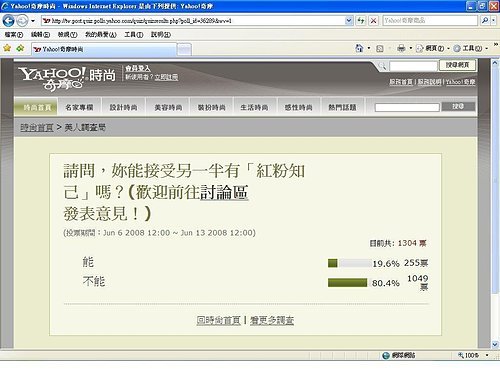Open the 說明(H) menu
The width and height of the screenshot is (500, 375).
[x=161, y=35]
